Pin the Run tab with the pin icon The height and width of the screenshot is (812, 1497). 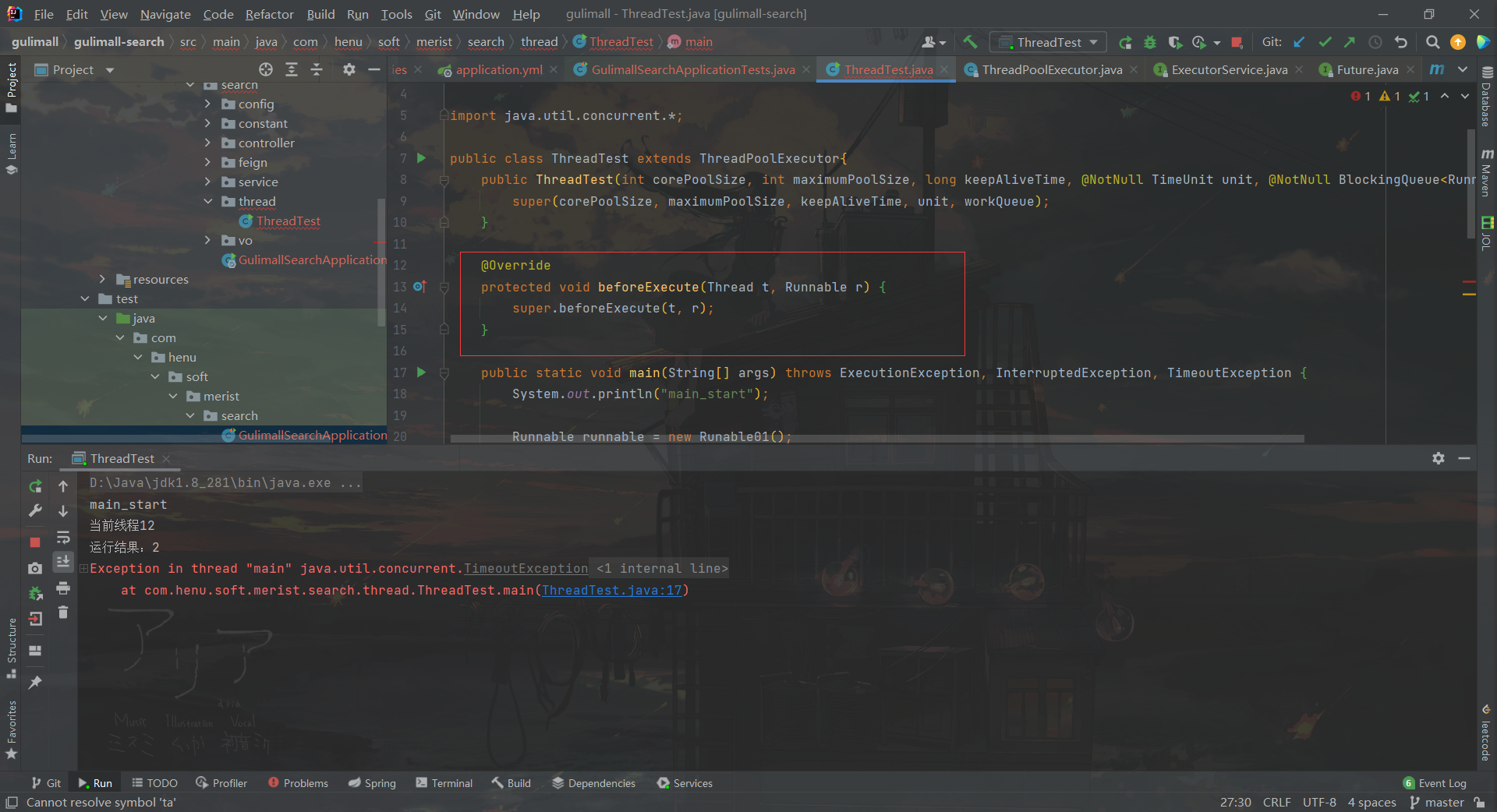coord(35,683)
